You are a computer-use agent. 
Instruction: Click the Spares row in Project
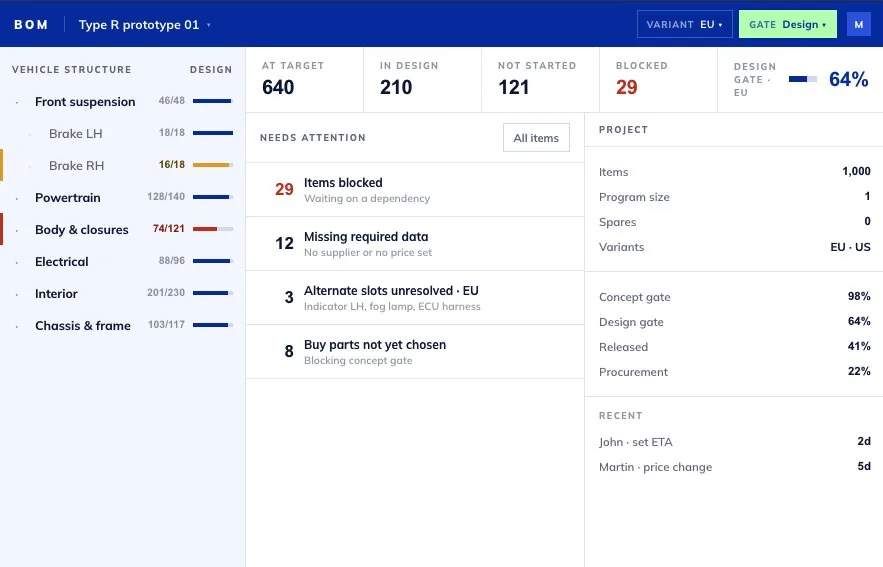click(x=734, y=222)
